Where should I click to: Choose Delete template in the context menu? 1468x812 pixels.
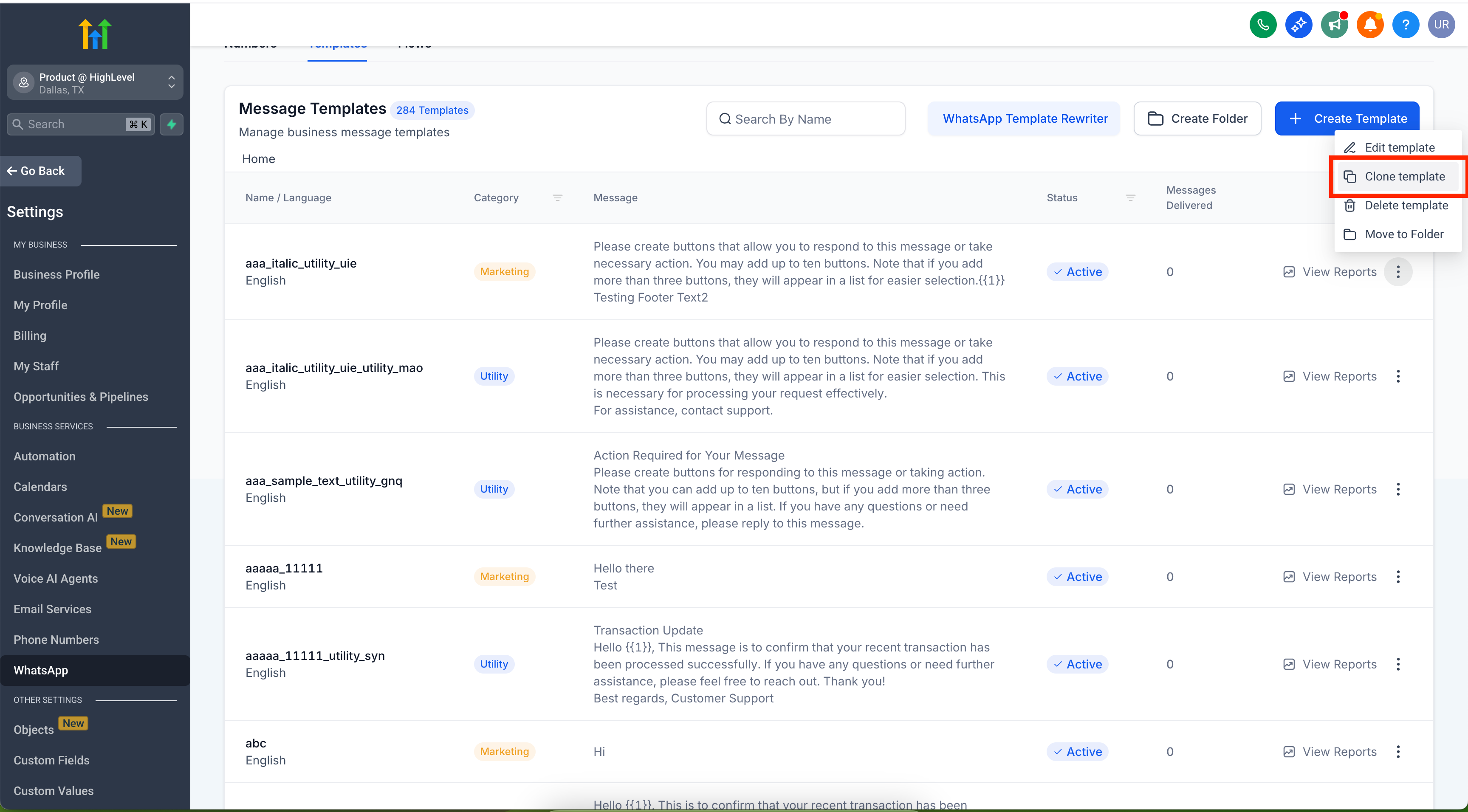point(1406,205)
